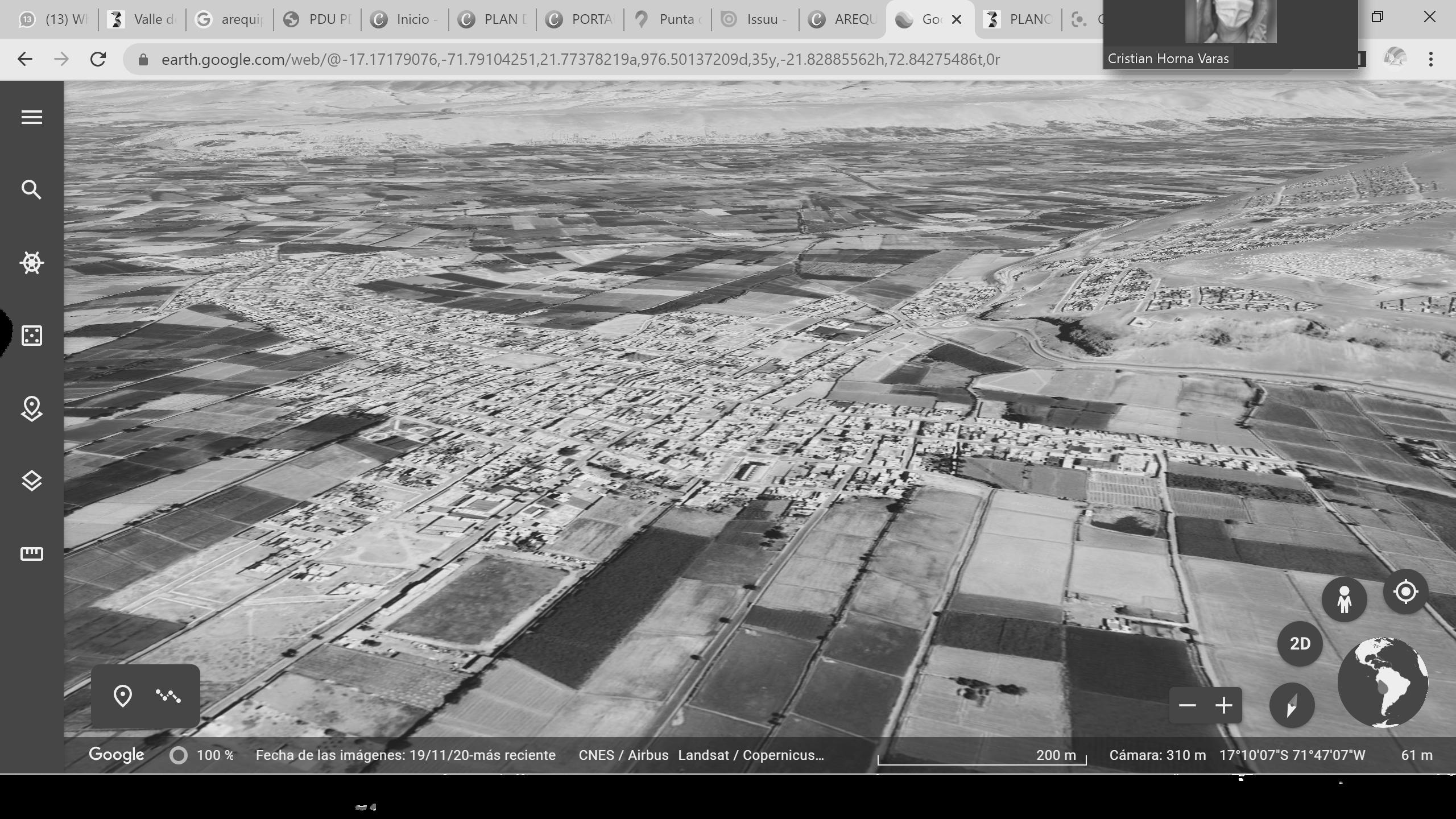Click the zoom out minus button
Screen dimensions: 1456x819
pyautogui.click(x=1187, y=705)
